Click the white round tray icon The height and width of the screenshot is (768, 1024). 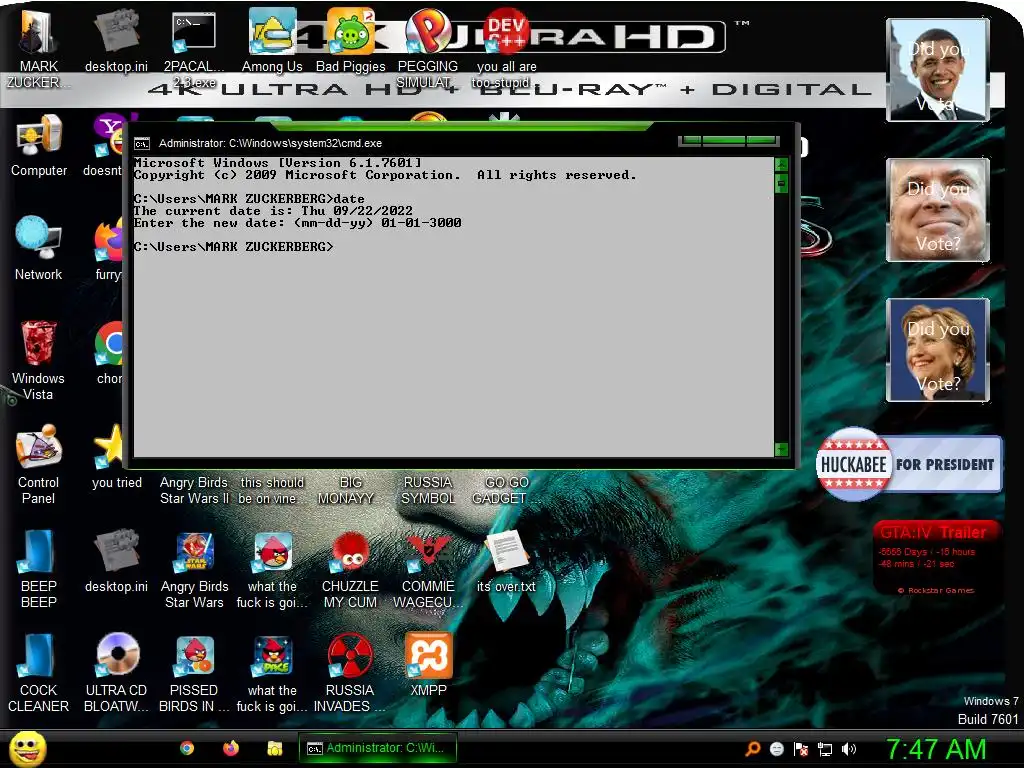point(776,749)
